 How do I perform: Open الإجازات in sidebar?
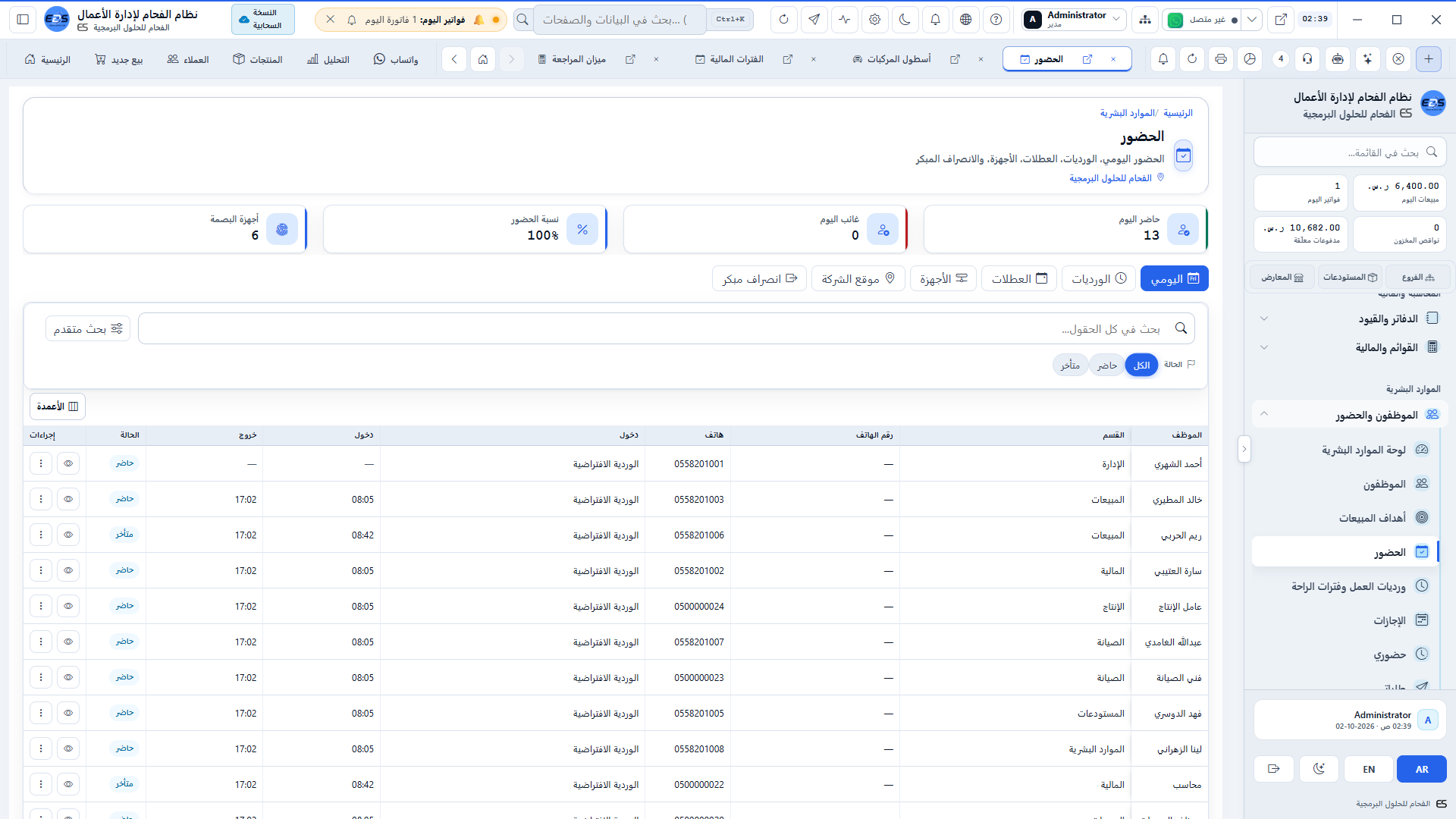[1346, 620]
